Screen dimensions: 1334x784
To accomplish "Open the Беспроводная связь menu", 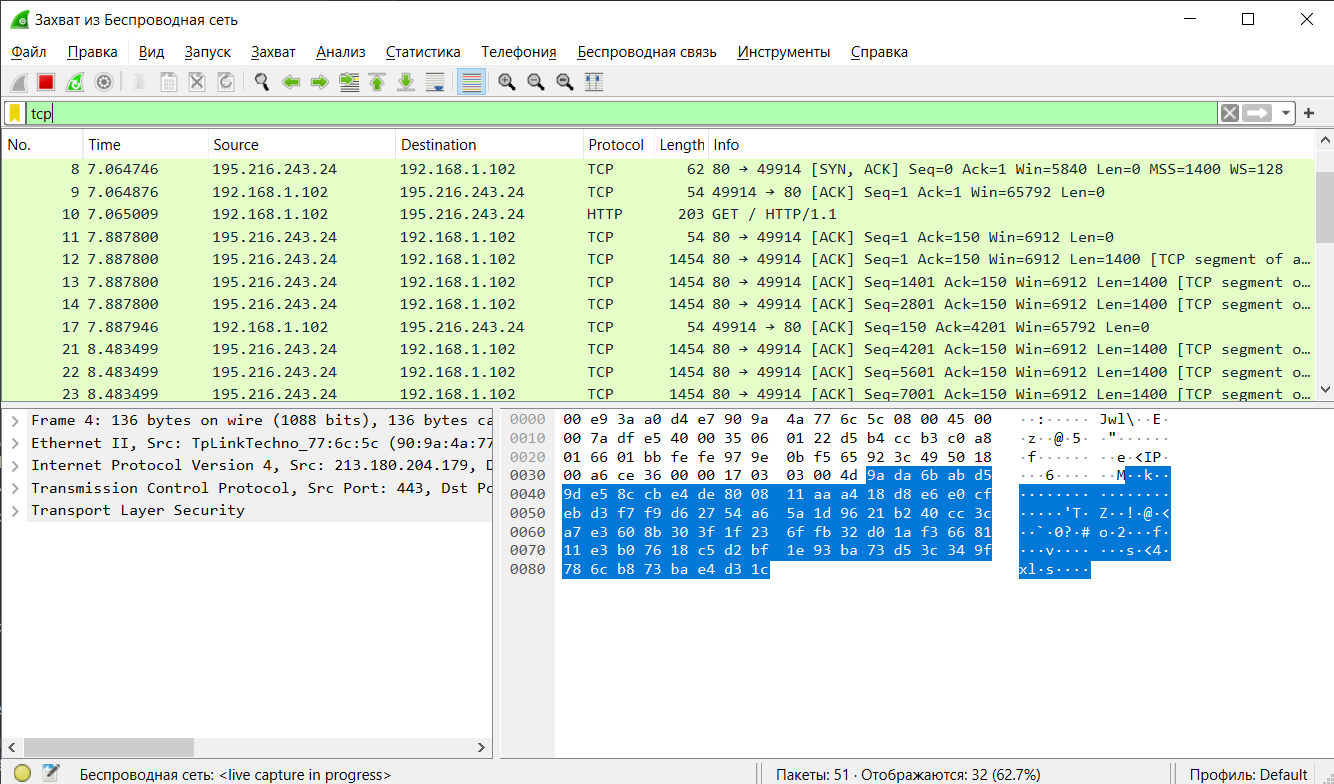I will [x=647, y=52].
